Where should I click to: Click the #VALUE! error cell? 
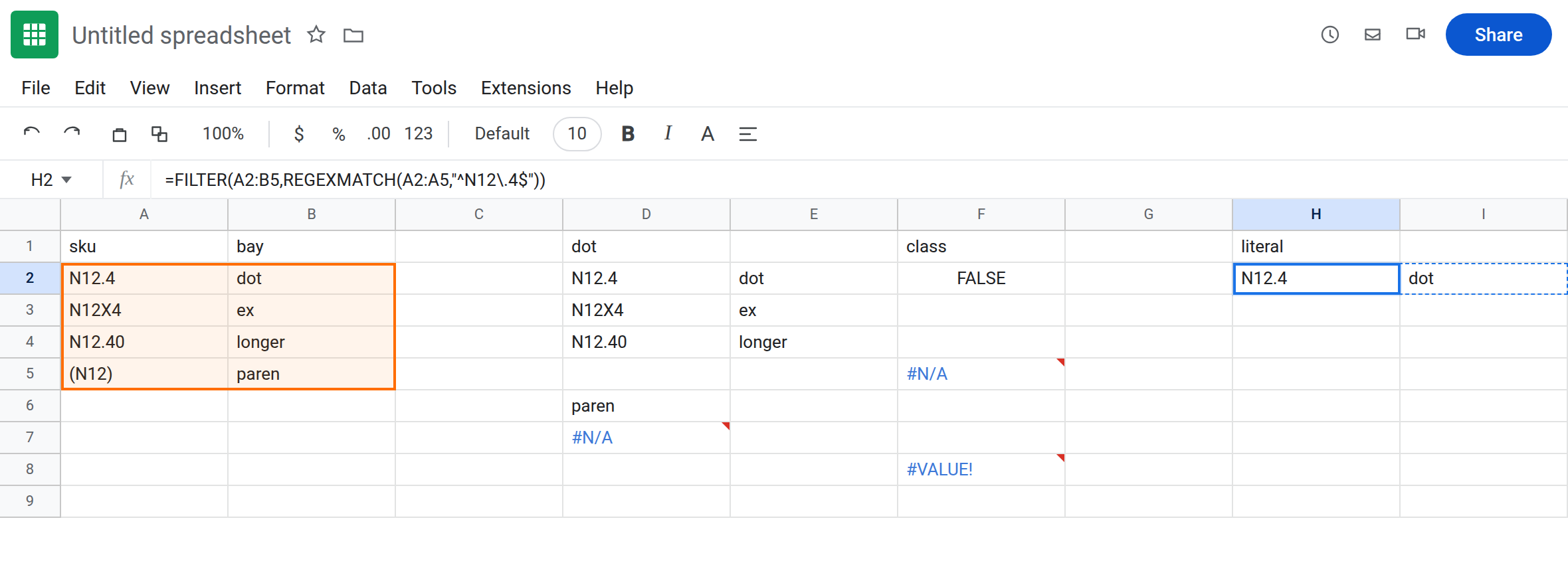coord(981,469)
